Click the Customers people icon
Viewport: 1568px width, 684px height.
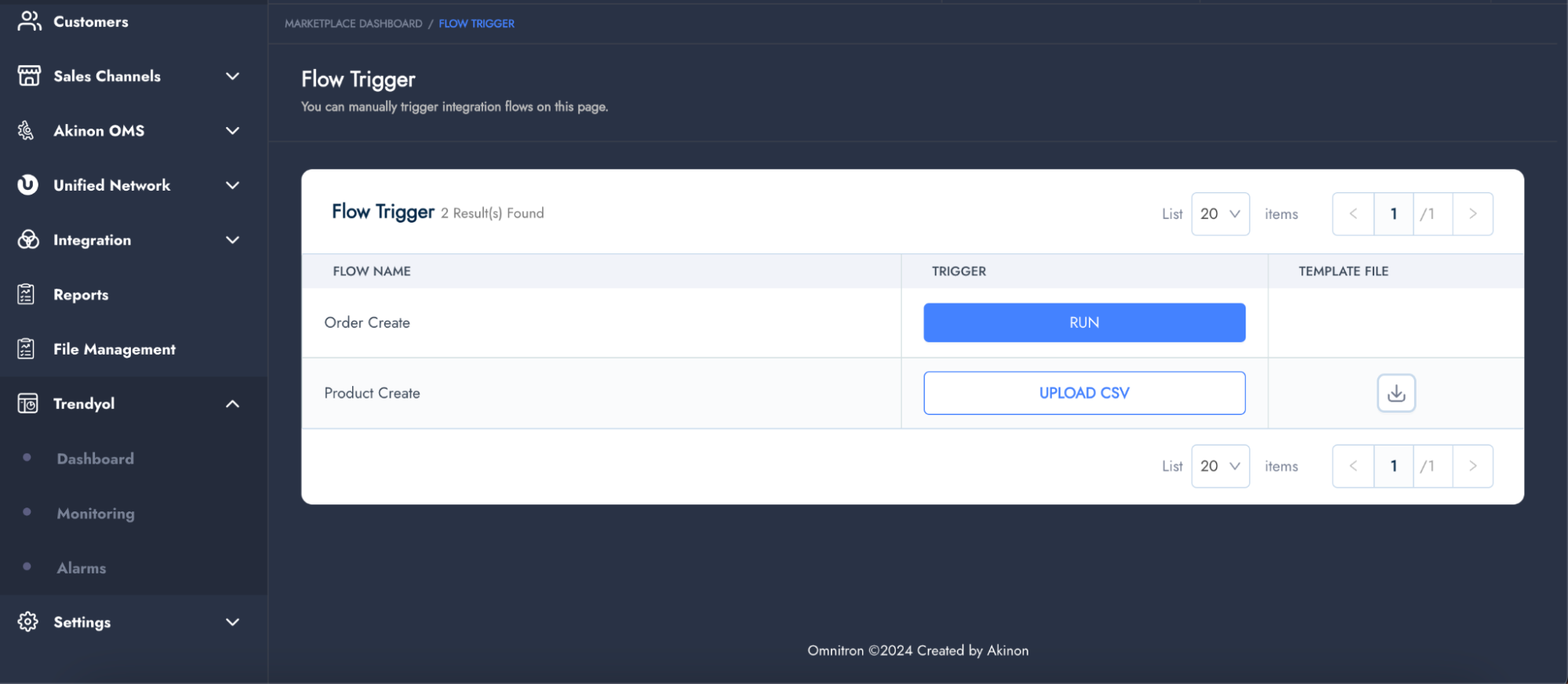coord(29,21)
